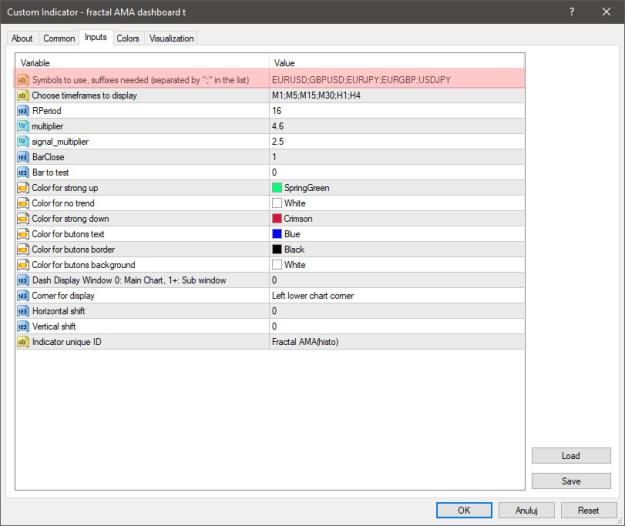Click the integer icon beside Dash Display Window
Viewport: 625px width, 526px height.
click(23, 281)
